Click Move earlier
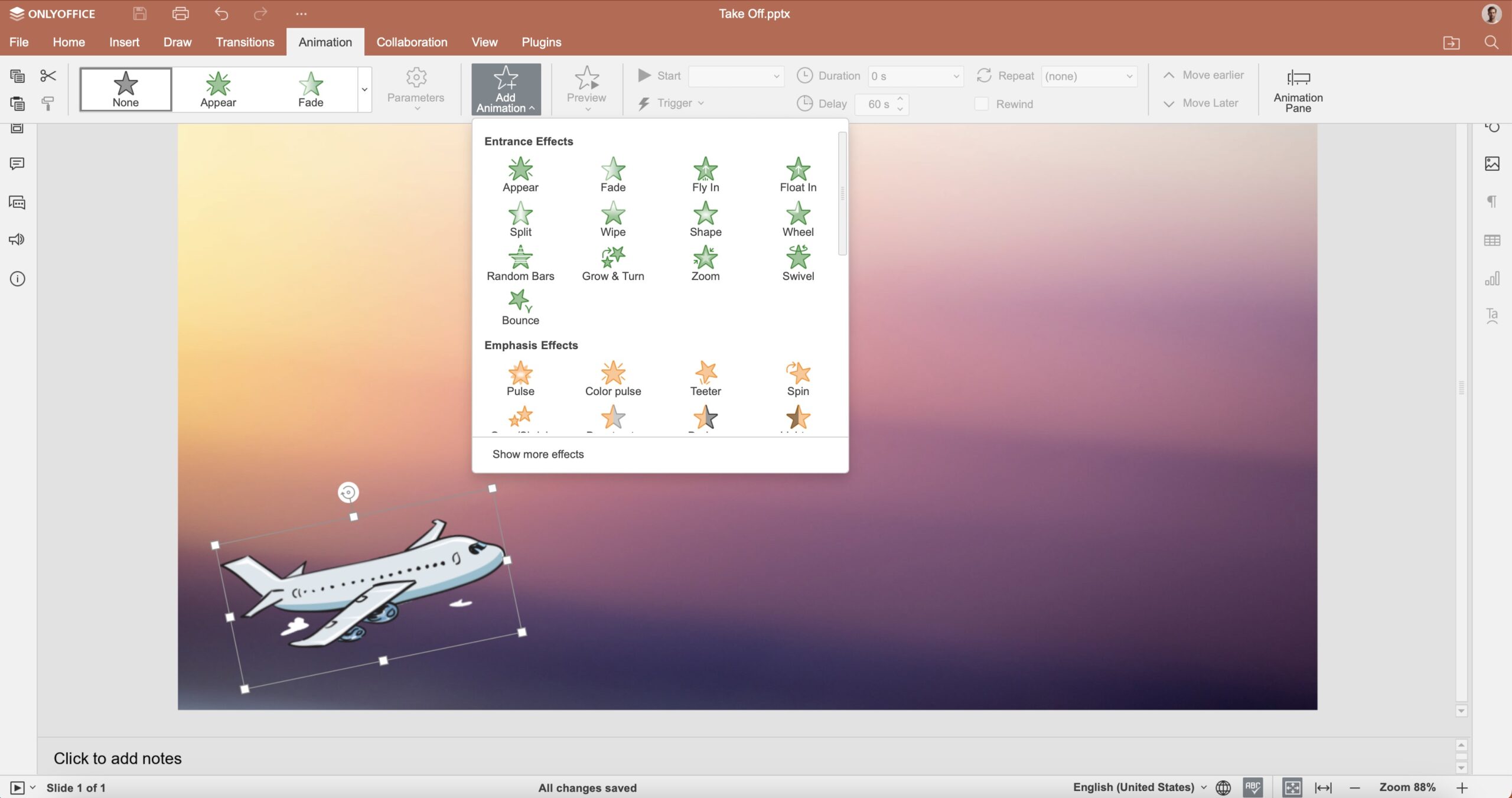Screen dimensions: 1512x798 [x=1204, y=75]
